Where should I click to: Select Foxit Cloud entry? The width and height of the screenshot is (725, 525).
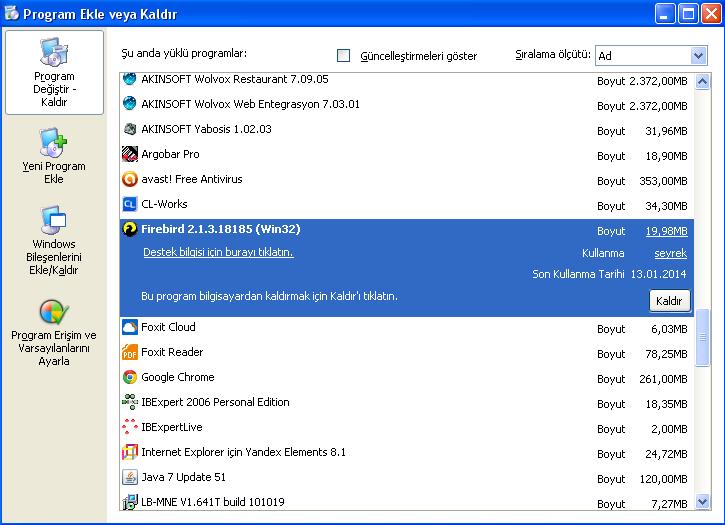[x=406, y=327]
